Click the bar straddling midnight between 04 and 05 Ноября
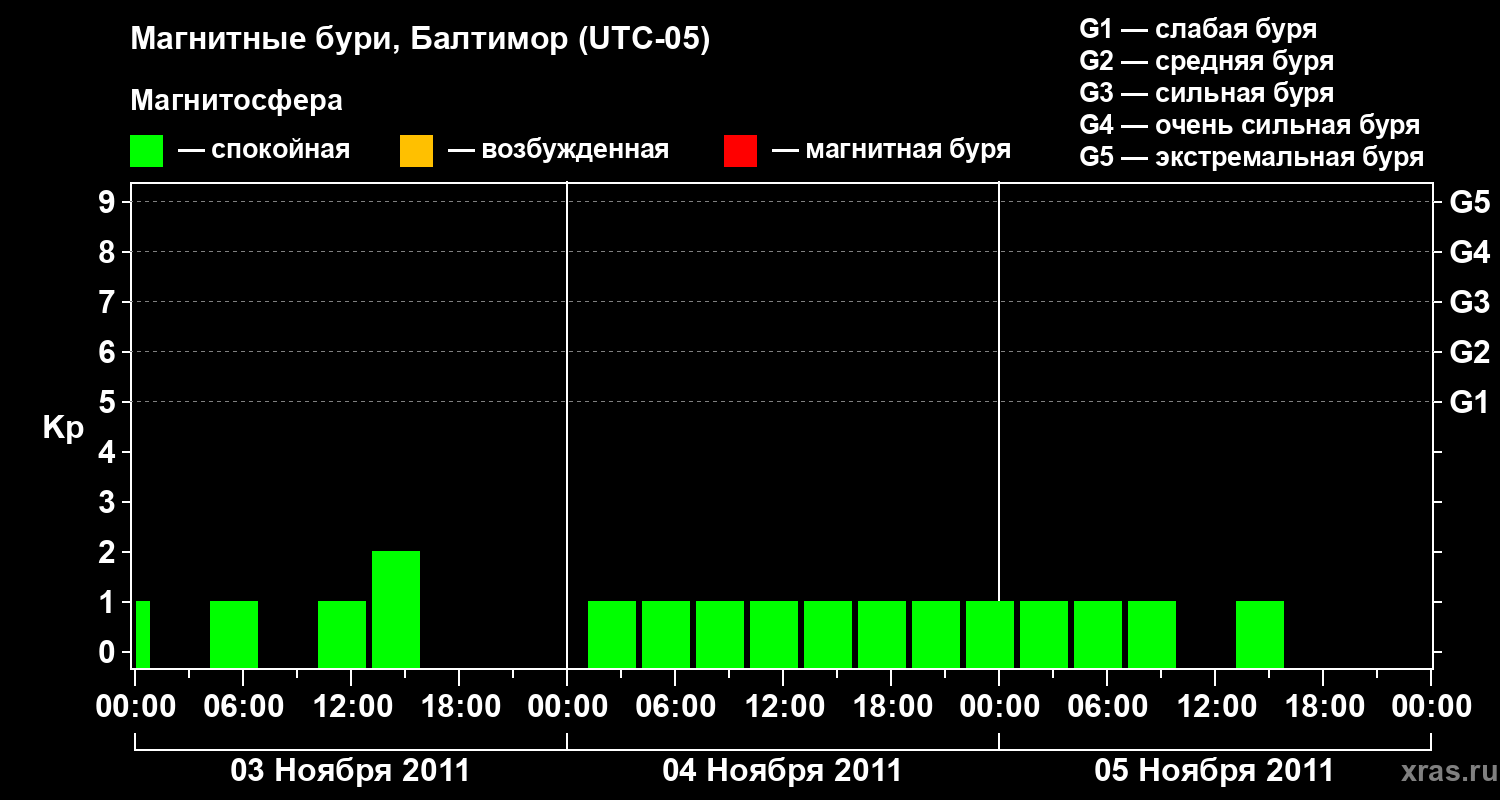Screen dimensions: 1500x800 (990, 634)
